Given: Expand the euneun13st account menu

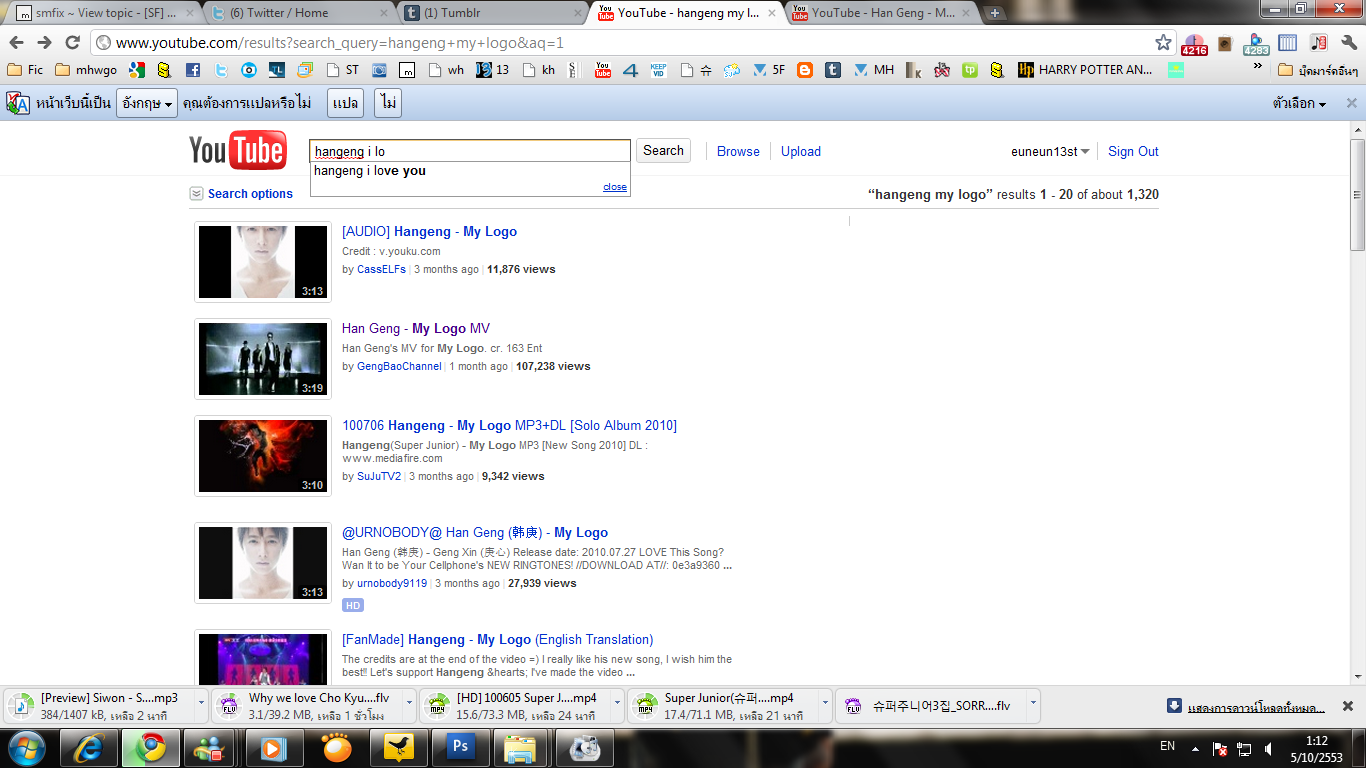Looking at the screenshot, I should click(x=1050, y=152).
